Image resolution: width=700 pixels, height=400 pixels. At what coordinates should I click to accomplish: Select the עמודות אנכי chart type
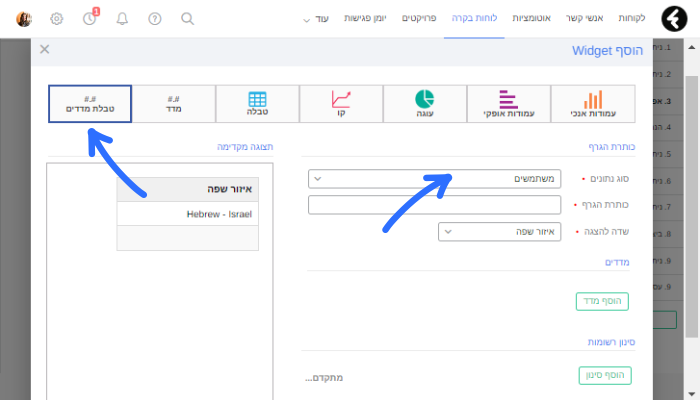[x=593, y=104]
